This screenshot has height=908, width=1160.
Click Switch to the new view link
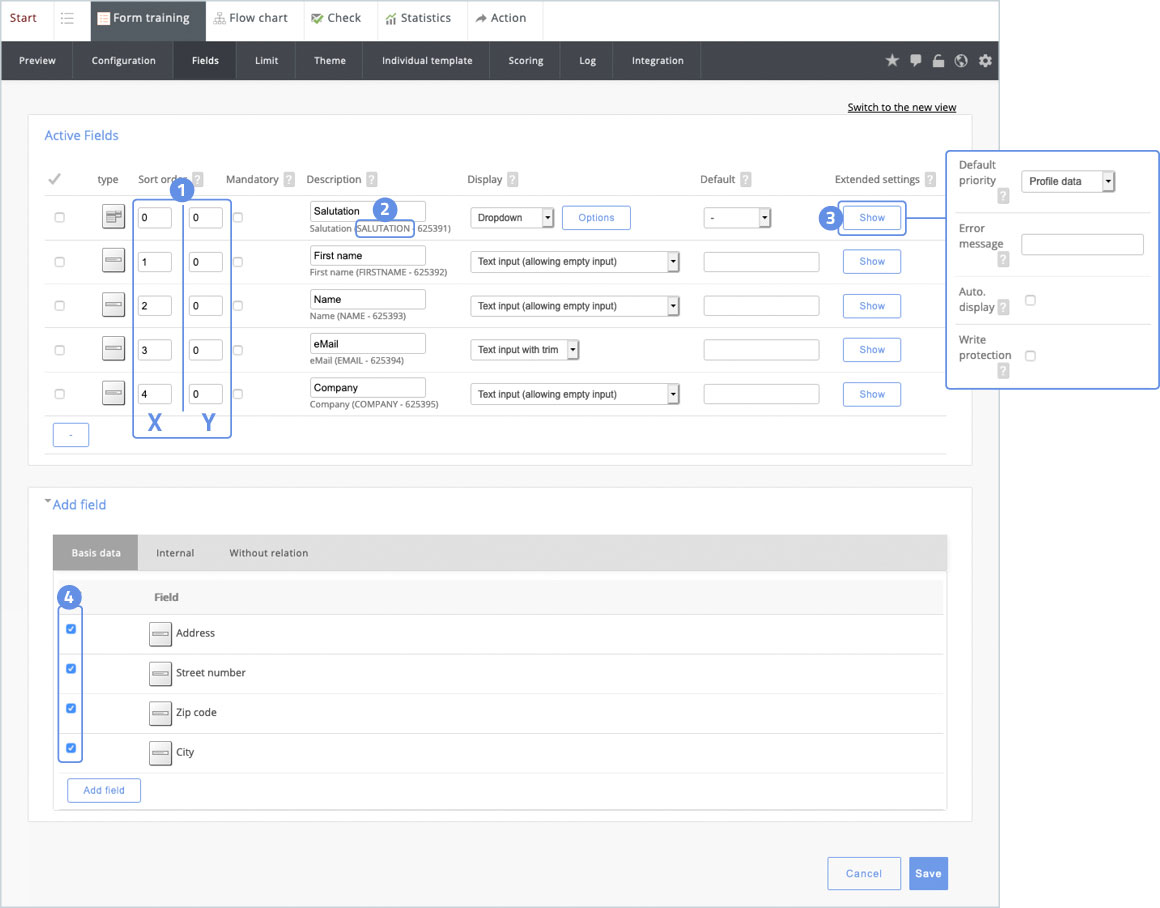[901, 107]
